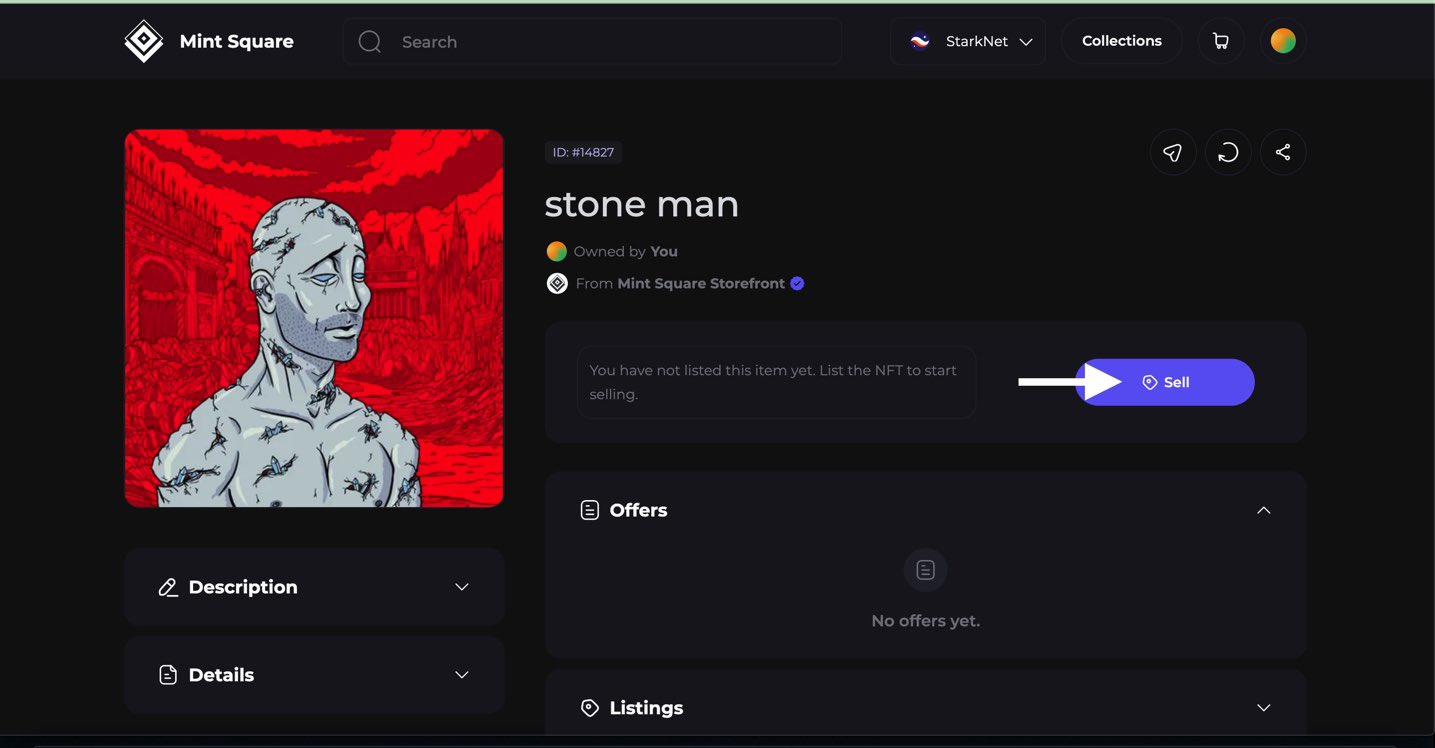
Task: Collapse the Offers section
Action: [x=1264, y=510]
